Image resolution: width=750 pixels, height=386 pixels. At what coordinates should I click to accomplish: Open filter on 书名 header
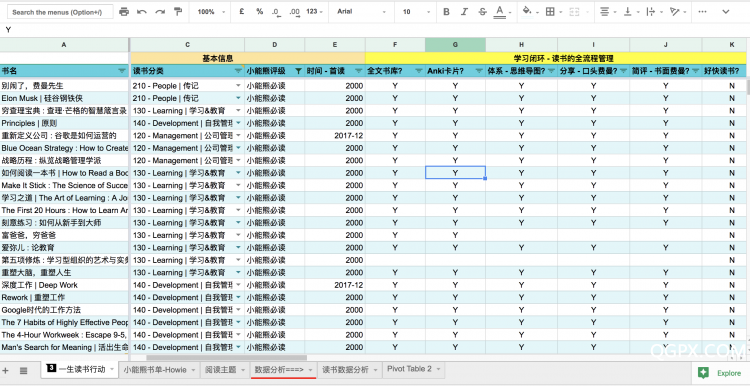122,71
